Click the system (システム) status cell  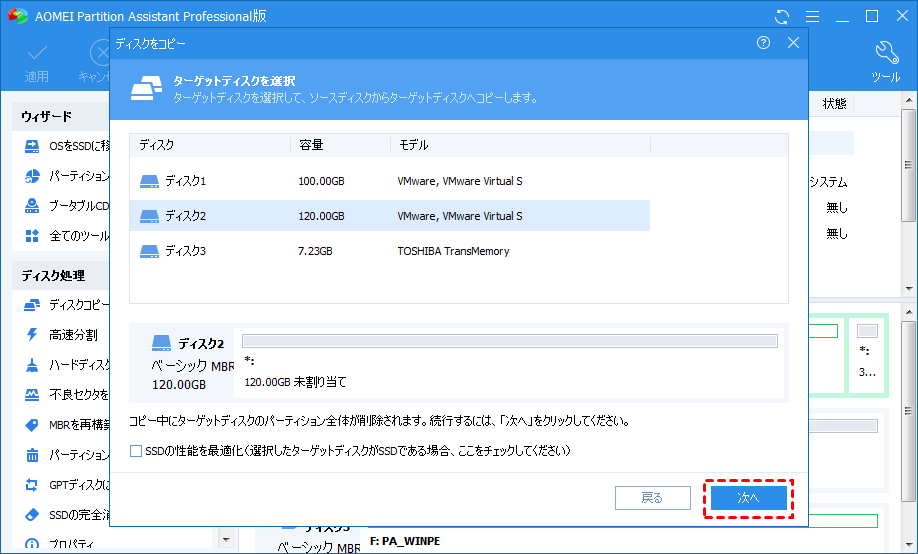pos(829,183)
